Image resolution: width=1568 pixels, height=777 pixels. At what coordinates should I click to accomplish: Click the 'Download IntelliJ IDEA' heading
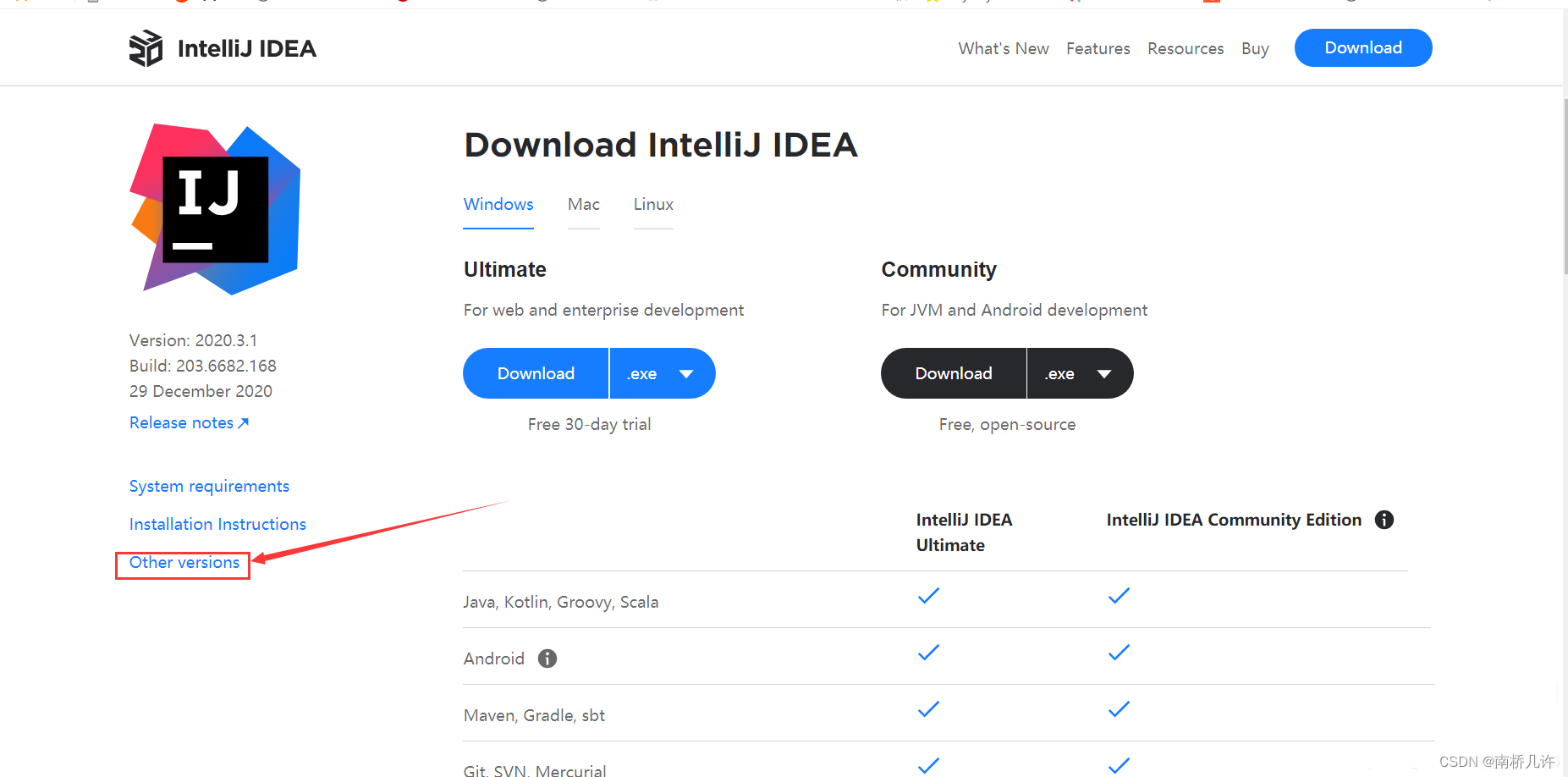(661, 145)
